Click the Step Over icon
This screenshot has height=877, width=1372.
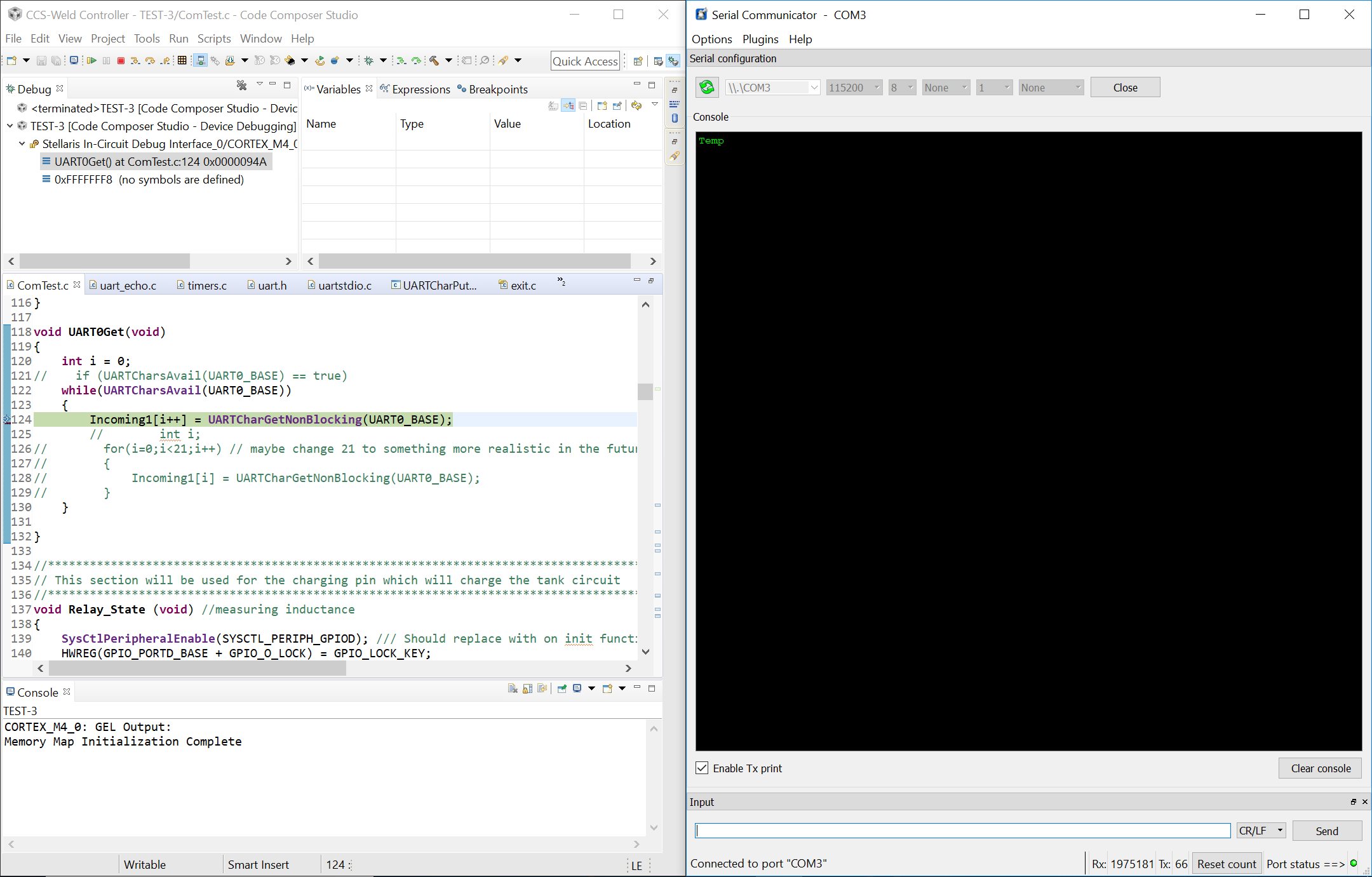coord(151,61)
